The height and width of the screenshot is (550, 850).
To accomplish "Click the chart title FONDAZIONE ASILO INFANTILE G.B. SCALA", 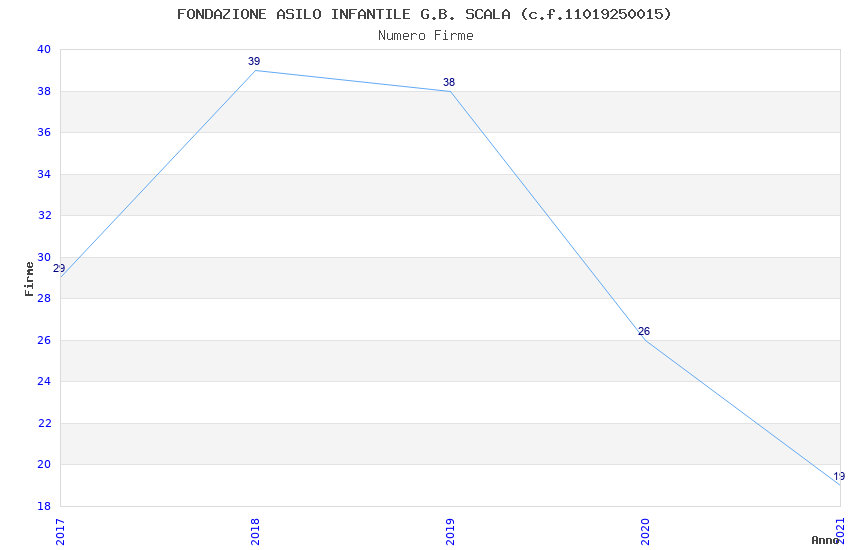I will 424,14.
